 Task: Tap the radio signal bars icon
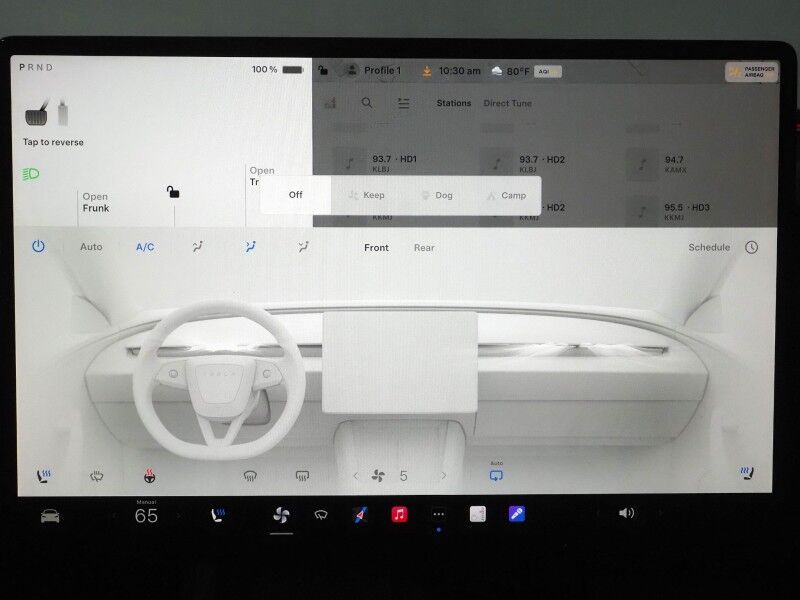pyautogui.click(x=330, y=103)
